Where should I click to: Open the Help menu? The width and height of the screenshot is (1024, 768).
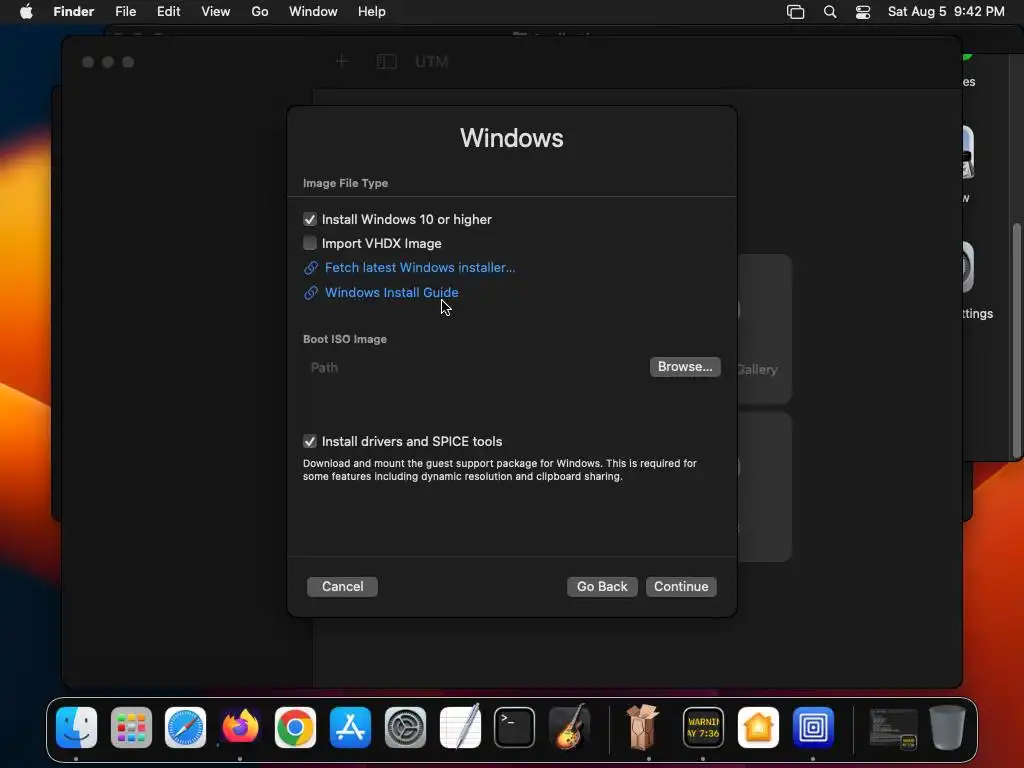372,12
